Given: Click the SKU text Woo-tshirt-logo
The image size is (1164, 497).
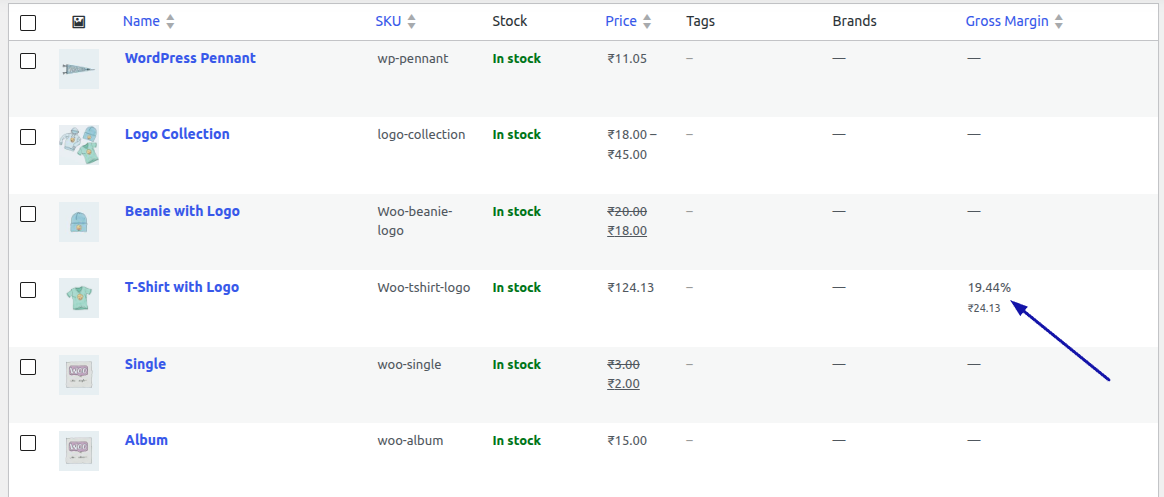Looking at the screenshot, I should pos(424,288).
